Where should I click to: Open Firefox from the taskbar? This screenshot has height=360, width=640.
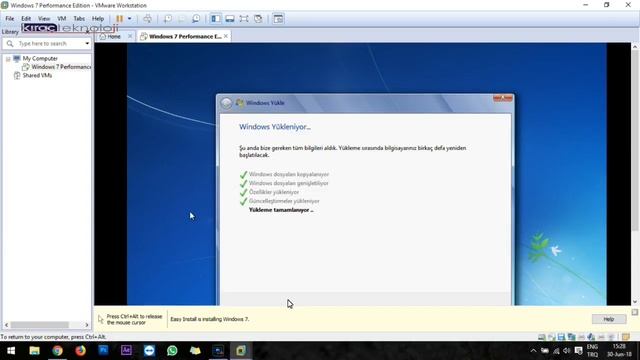(x=80, y=351)
